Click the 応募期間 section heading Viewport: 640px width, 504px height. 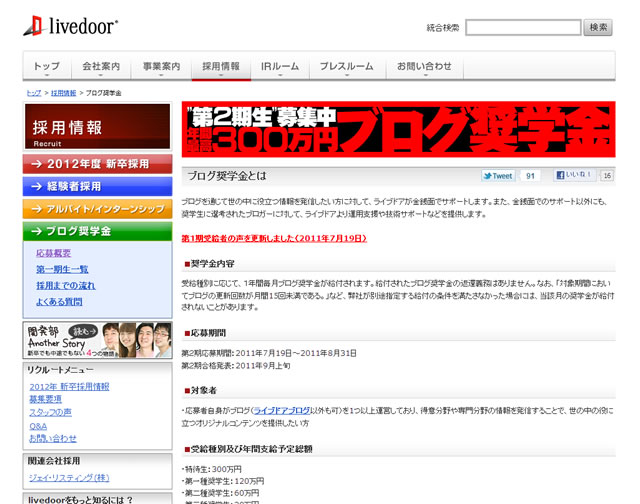205,333
